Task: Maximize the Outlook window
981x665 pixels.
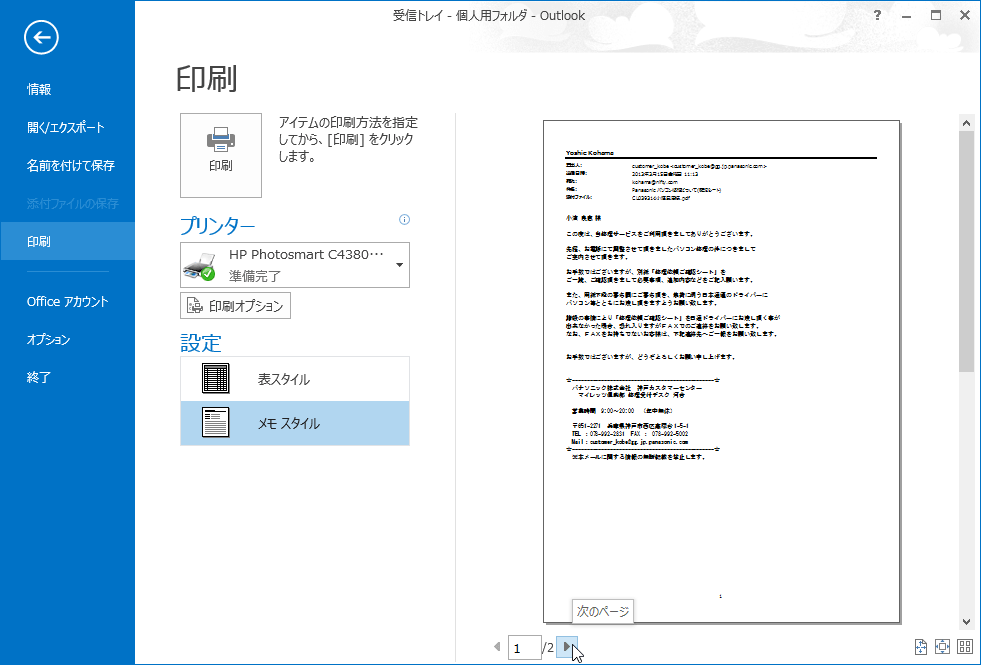Action: (x=935, y=16)
